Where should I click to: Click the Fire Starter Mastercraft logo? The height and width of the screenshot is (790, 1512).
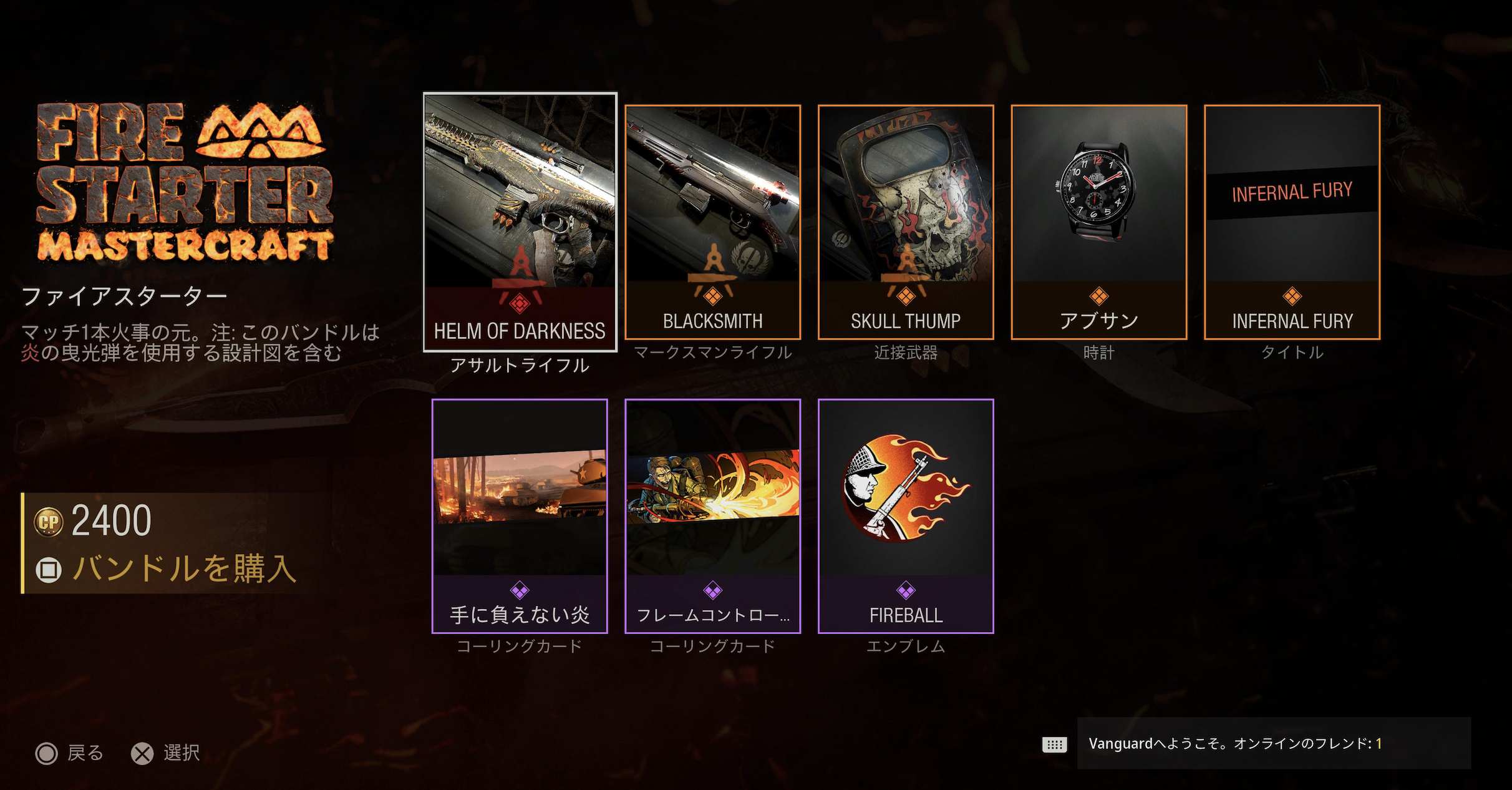point(185,182)
